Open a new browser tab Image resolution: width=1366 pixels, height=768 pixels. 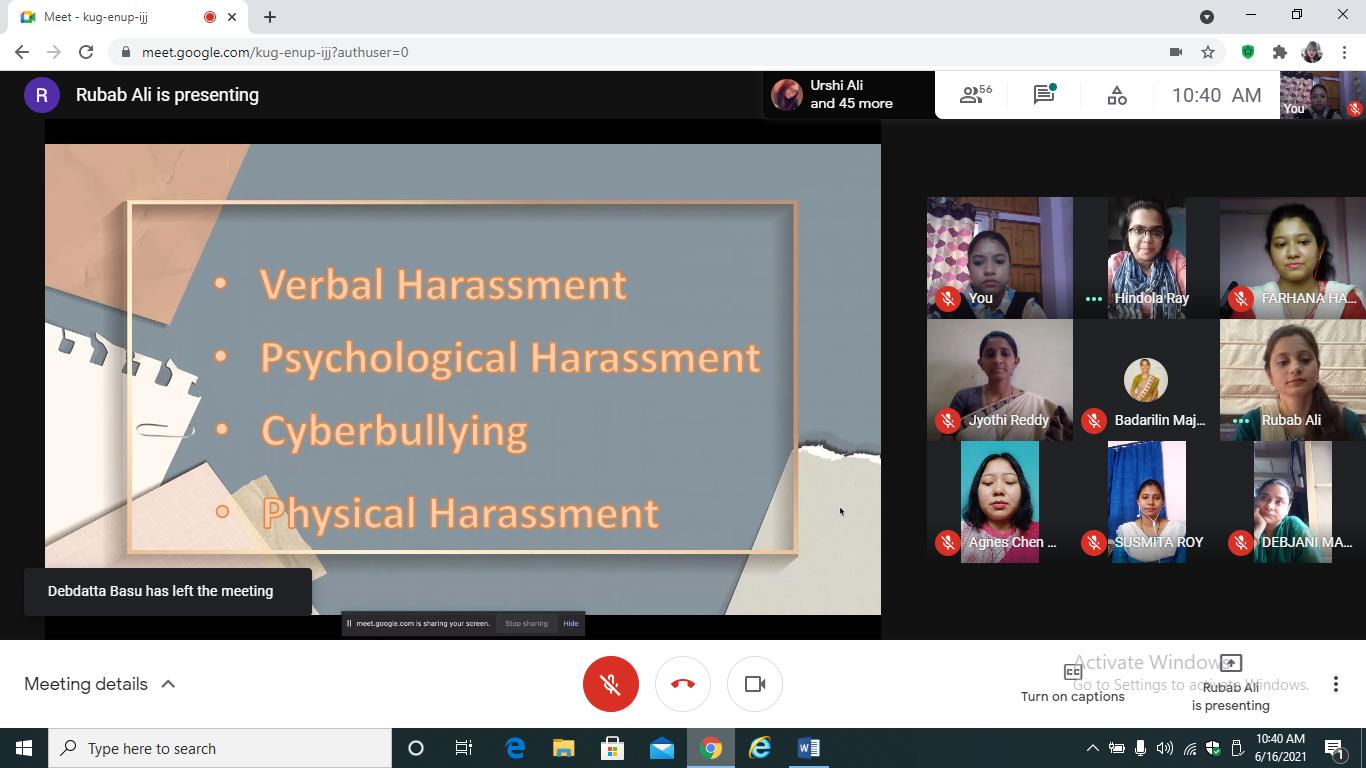coord(270,17)
